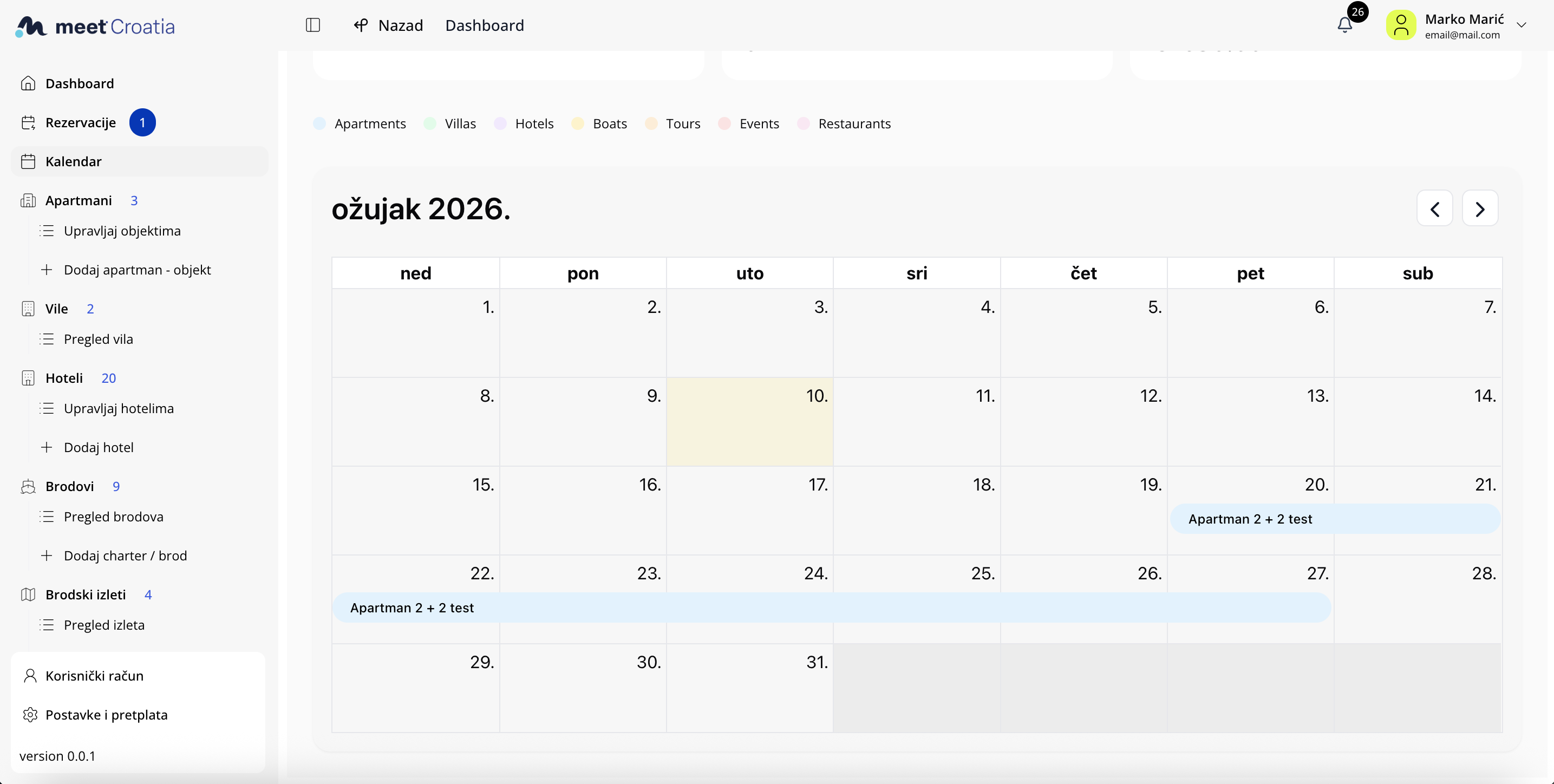Screen dimensions: 1554x784
Task: Open Dashboard in the sidebar menu
Action: tap(80, 84)
